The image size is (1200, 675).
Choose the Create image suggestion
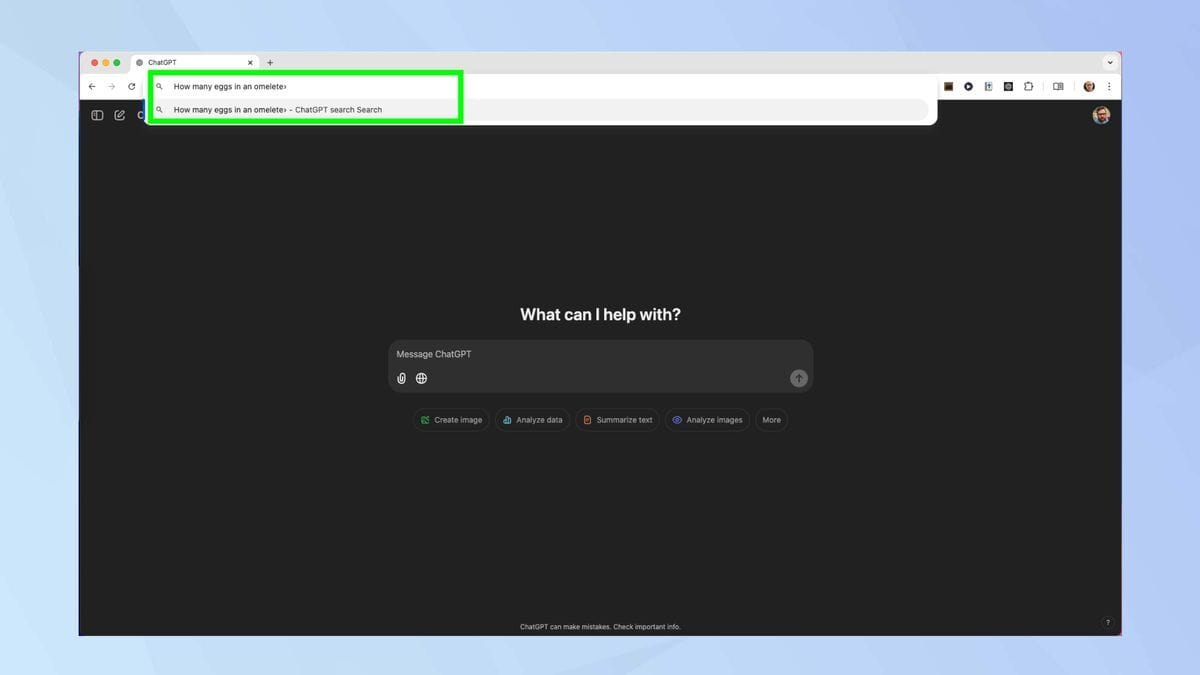pyautogui.click(x=451, y=420)
